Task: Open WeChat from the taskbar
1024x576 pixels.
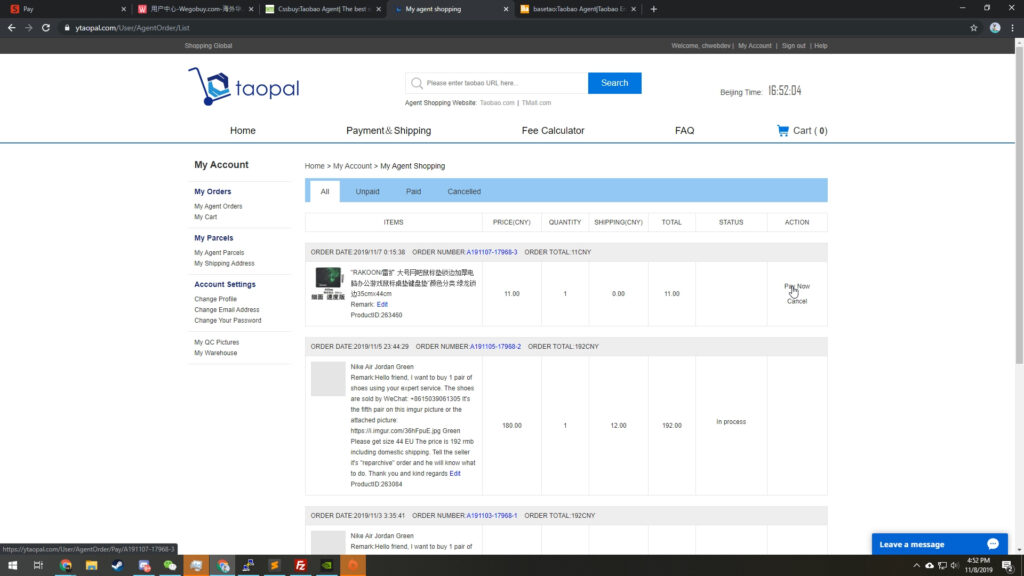Action: click(x=170, y=566)
